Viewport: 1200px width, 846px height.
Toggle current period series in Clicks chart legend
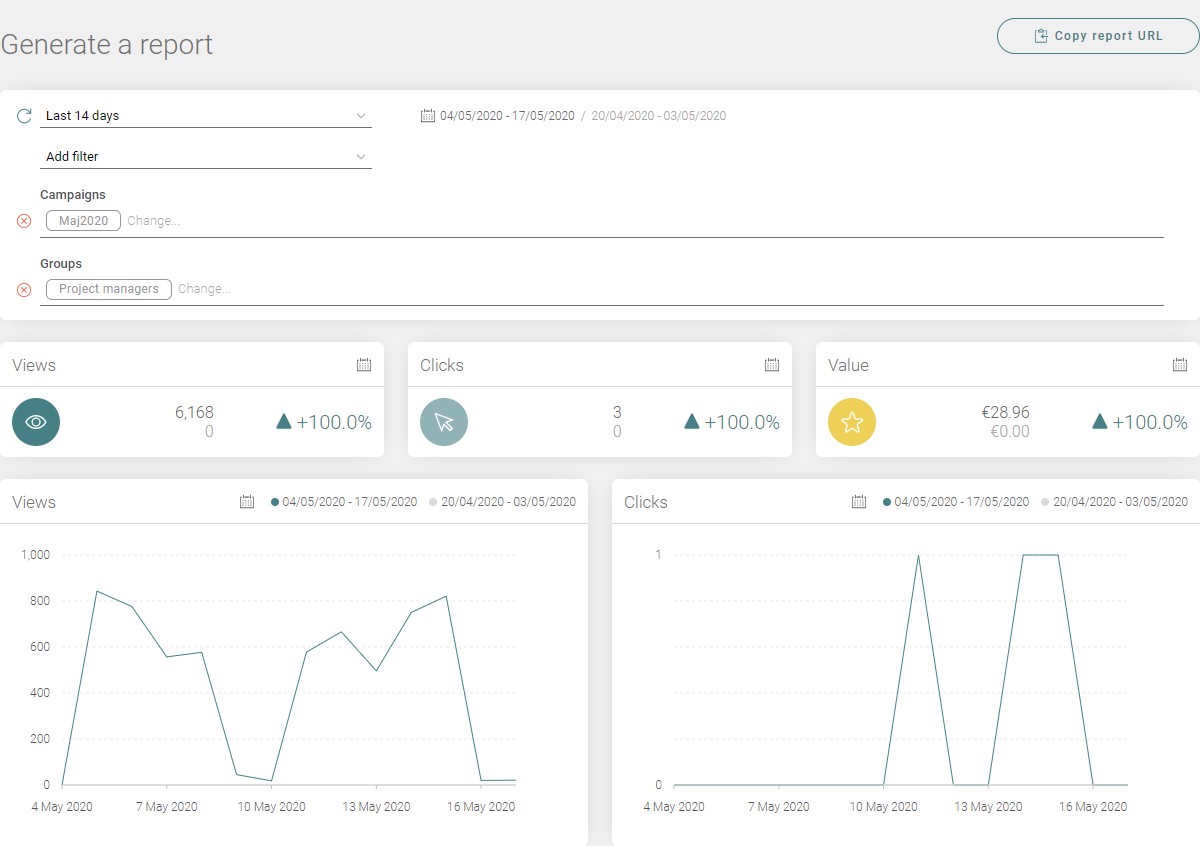pyautogui.click(x=956, y=502)
